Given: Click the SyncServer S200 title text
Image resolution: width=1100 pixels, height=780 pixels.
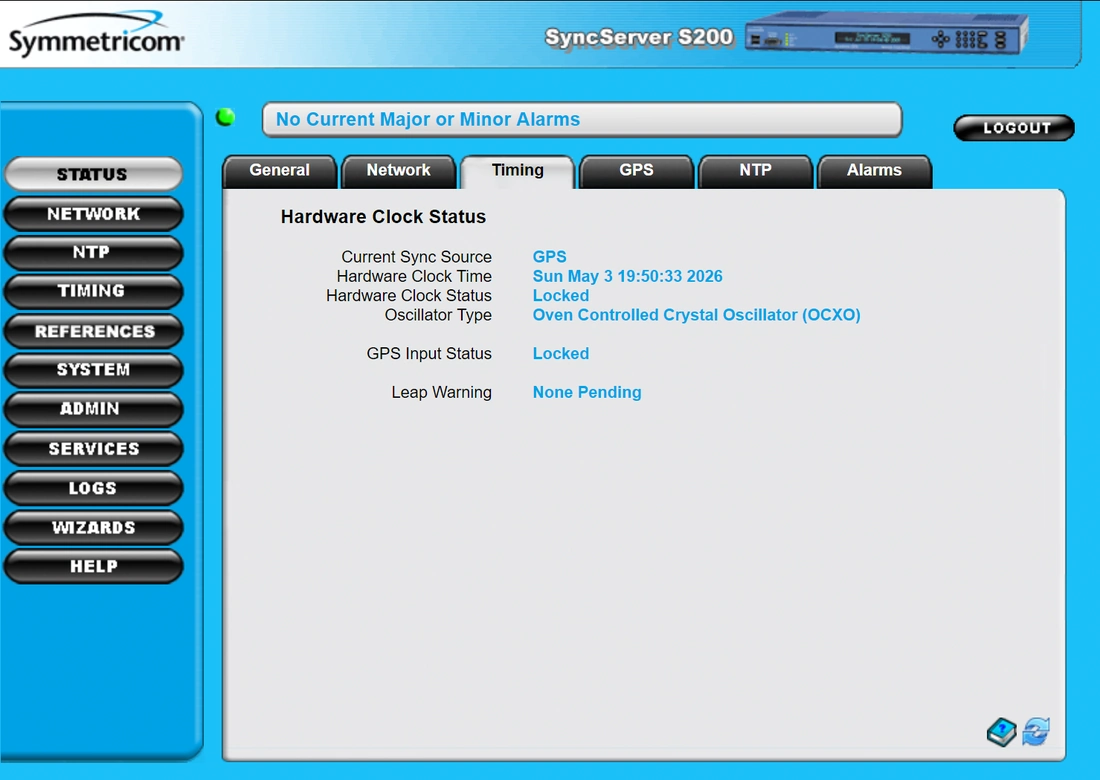Looking at the screenshot, I should (x=639, y=37).
